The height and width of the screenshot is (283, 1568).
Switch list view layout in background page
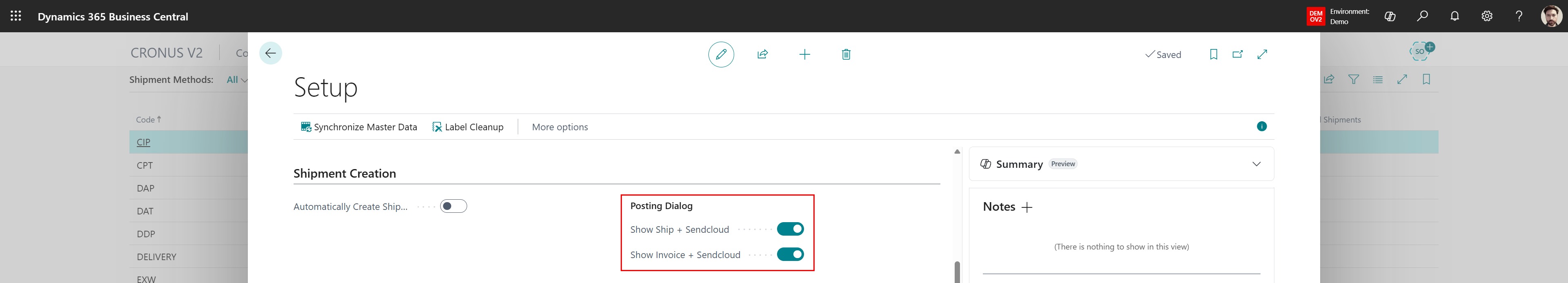(1377, 79)
